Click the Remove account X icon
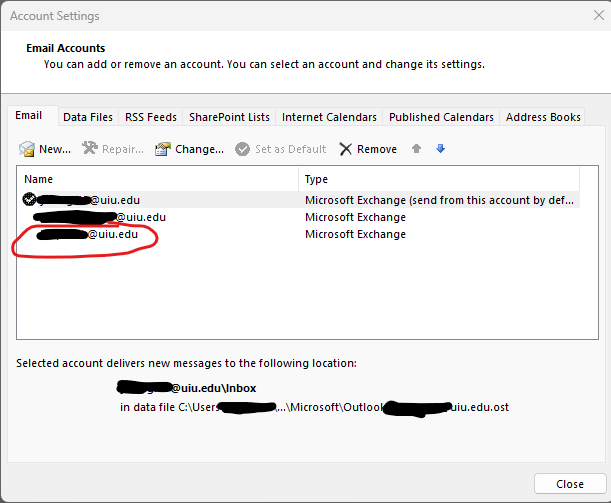The image size is (611, 503). [345, 149]
